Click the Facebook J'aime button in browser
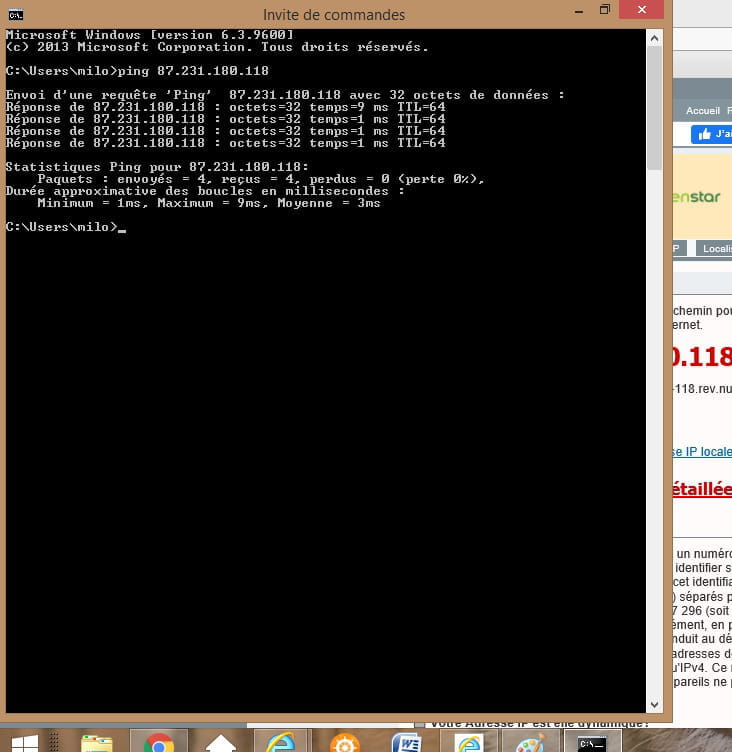The width and height of the screenshot is (732, 752). pyautogui.click(x=711, y=134)
